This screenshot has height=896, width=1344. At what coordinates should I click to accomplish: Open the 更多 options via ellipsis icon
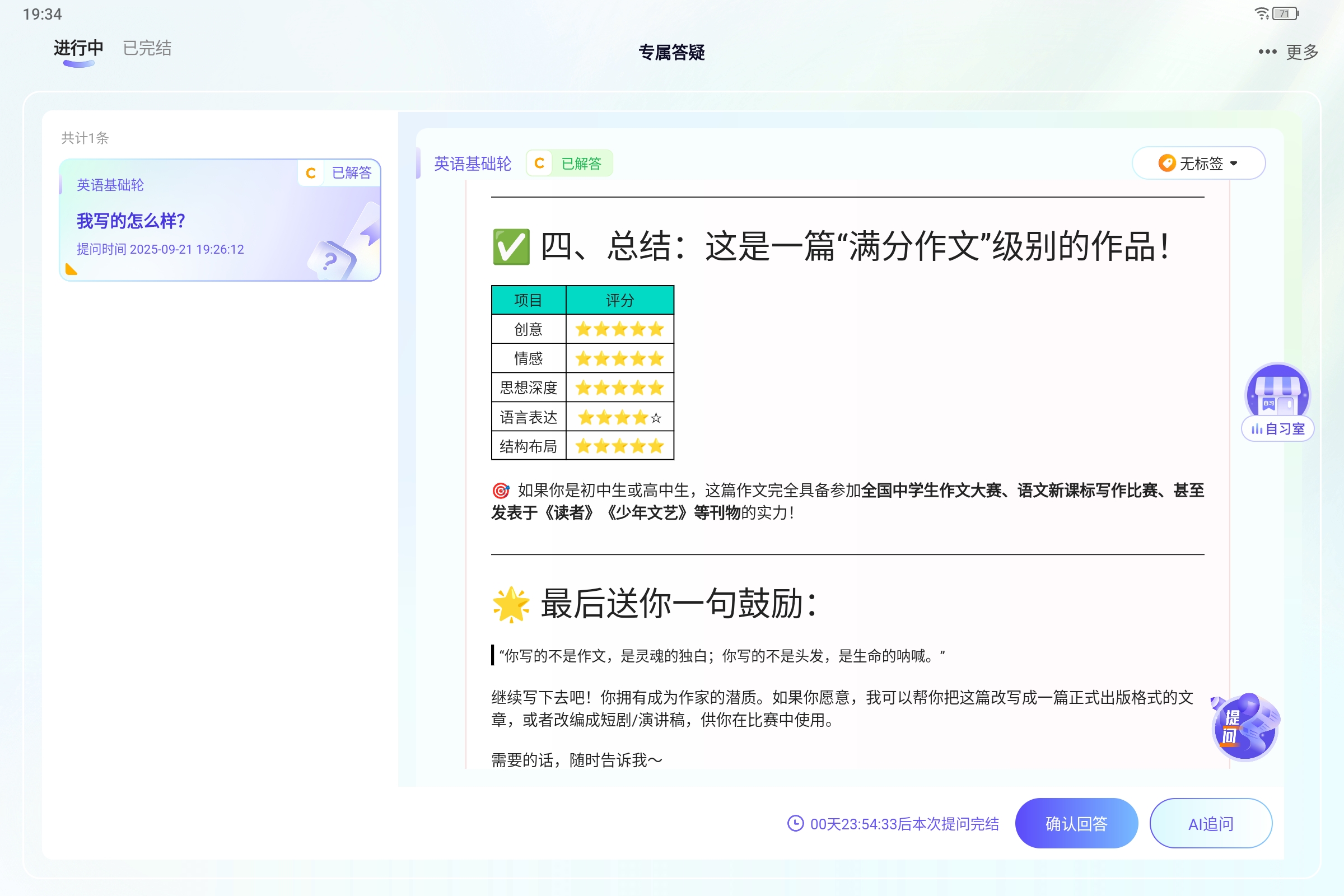point(1266,52)
